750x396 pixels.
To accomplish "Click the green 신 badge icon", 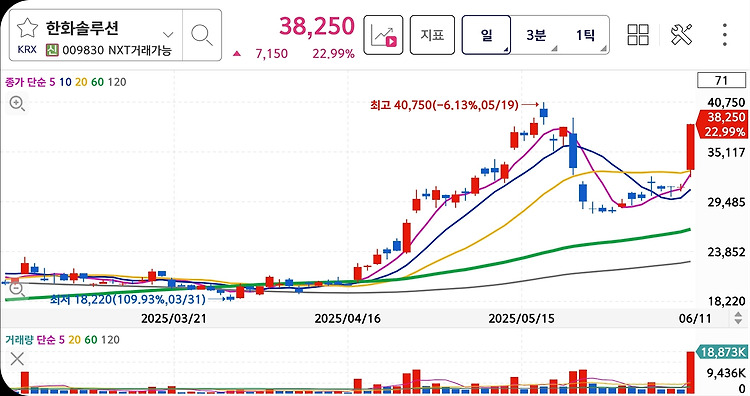I will click(52, 50).
